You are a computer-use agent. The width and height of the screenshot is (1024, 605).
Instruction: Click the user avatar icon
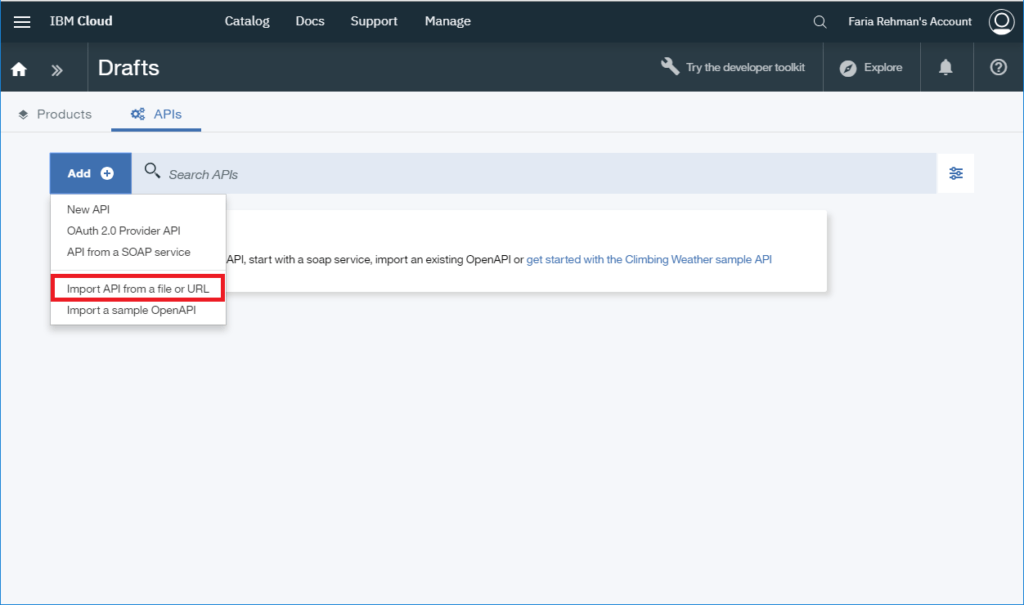pos(1001,21)
